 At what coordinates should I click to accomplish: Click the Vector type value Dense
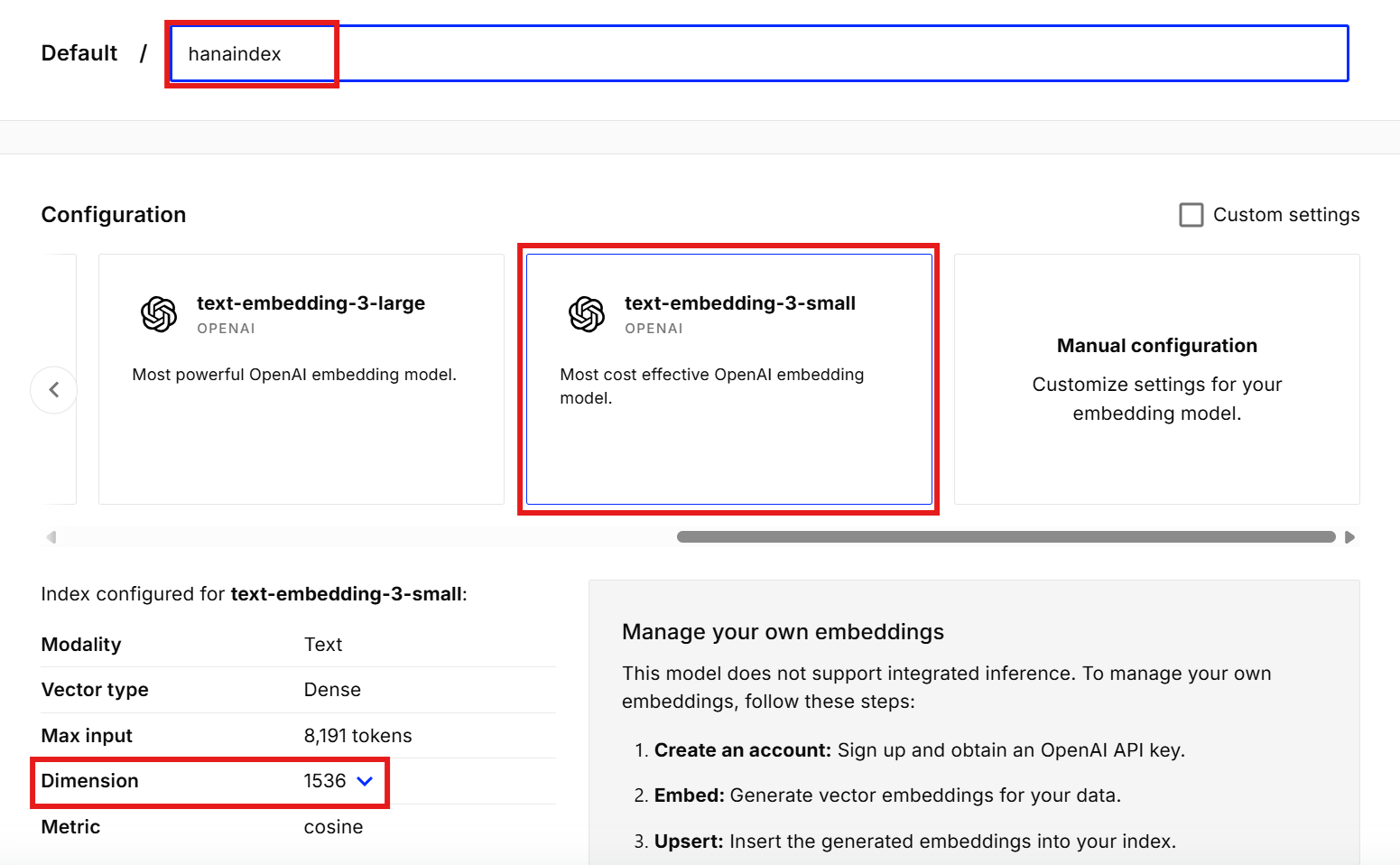coord(332,690)
